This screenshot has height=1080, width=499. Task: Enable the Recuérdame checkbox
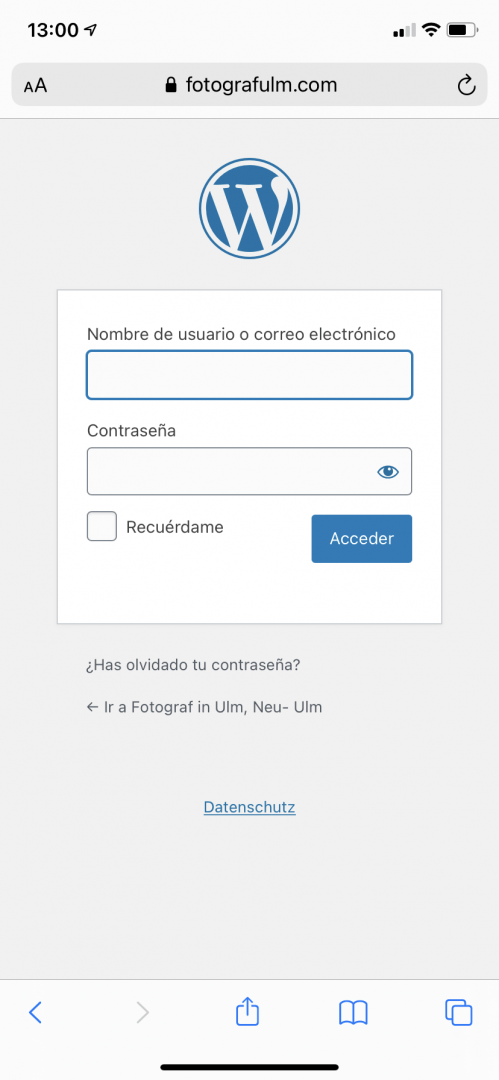[102, 526]
